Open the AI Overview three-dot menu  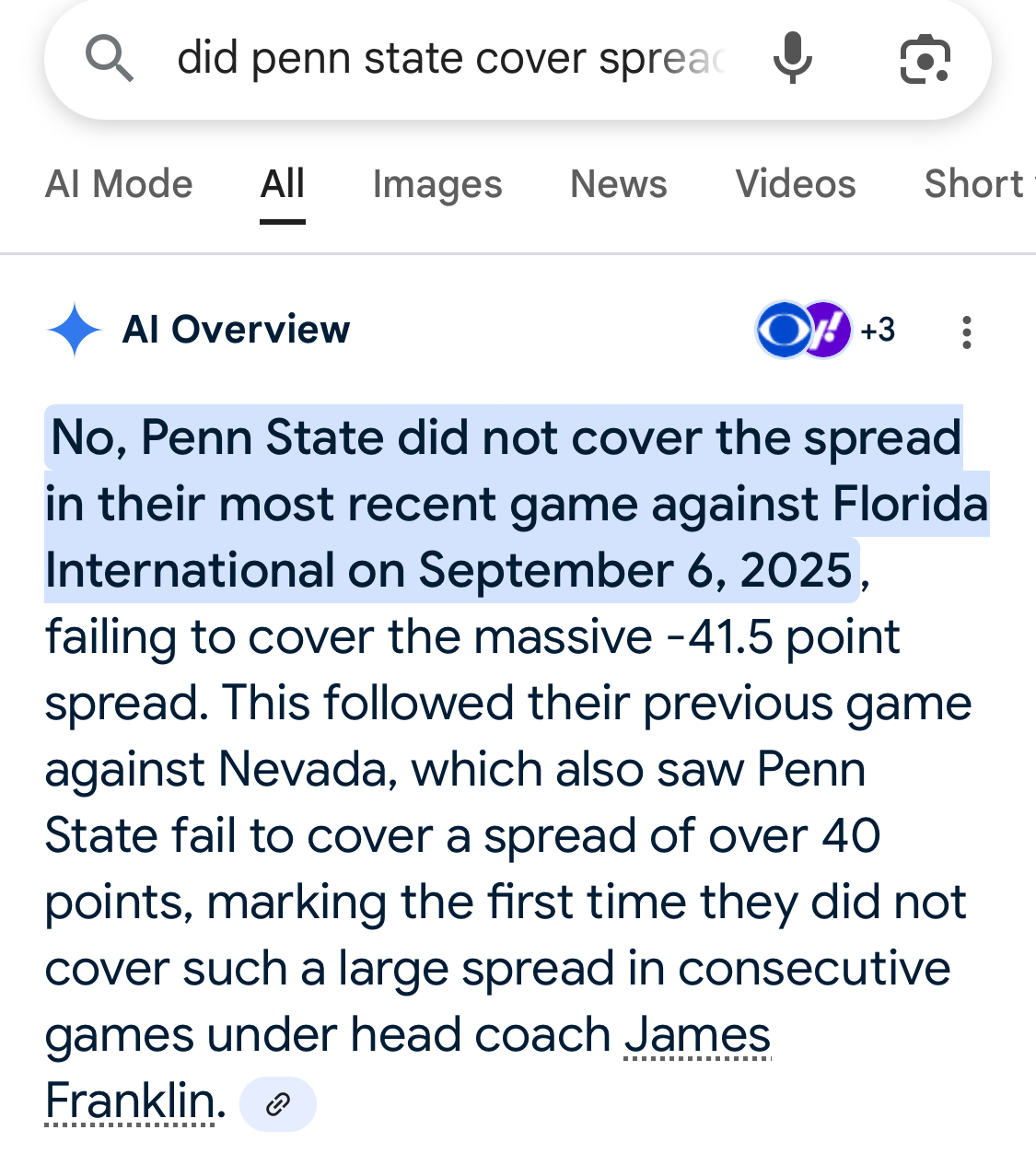pos(966,332)
